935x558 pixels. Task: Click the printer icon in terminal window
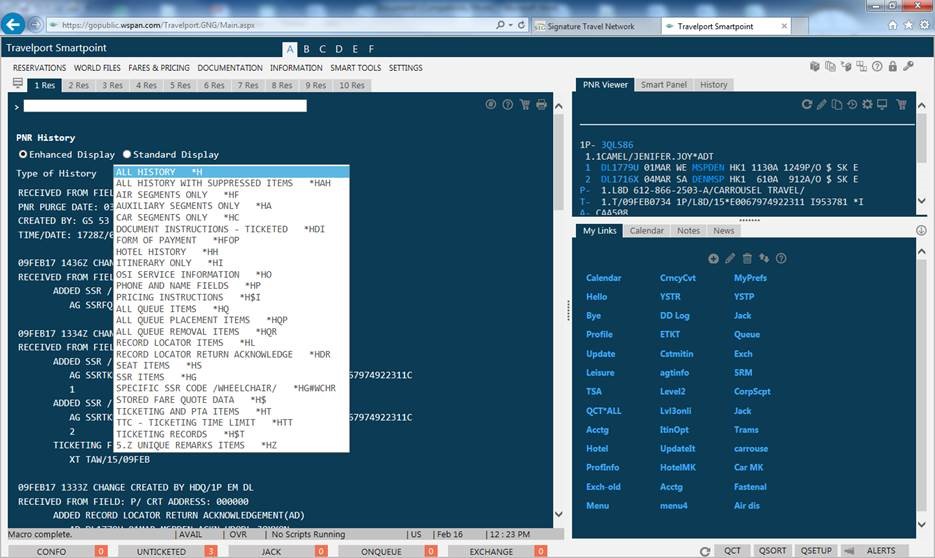(541, 105)
